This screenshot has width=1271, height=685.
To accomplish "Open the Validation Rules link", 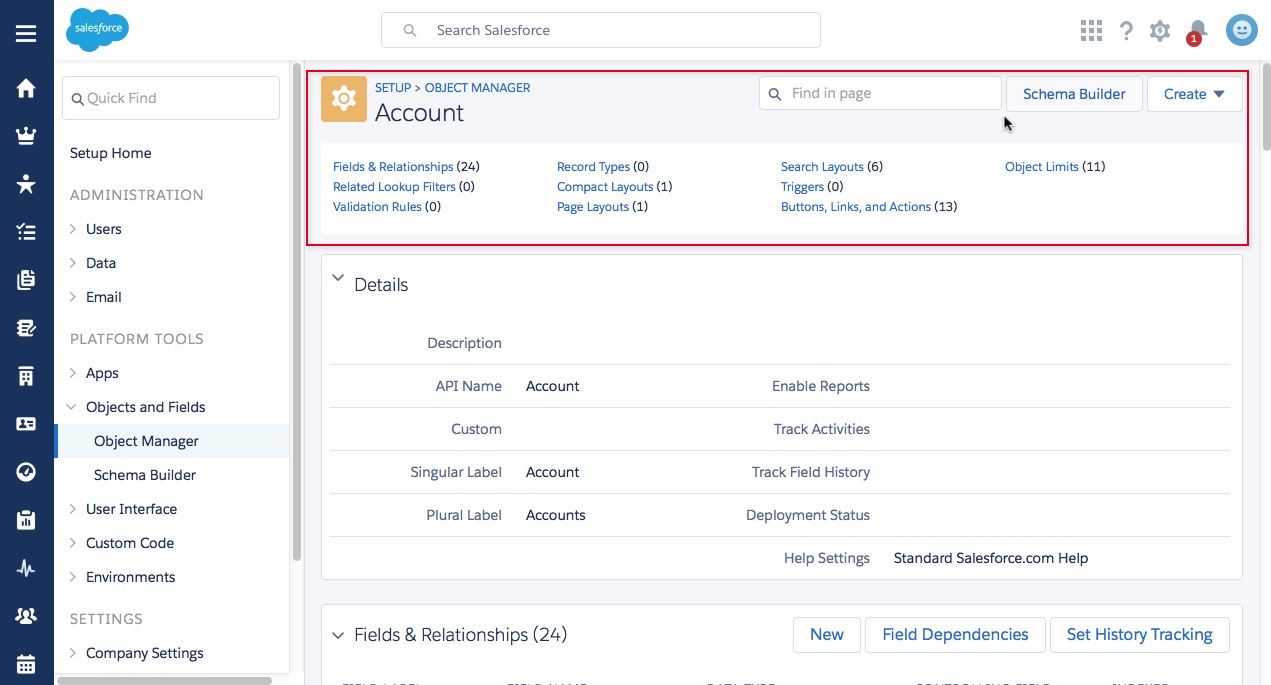I will pyautogui.click(x=377, y=207).
